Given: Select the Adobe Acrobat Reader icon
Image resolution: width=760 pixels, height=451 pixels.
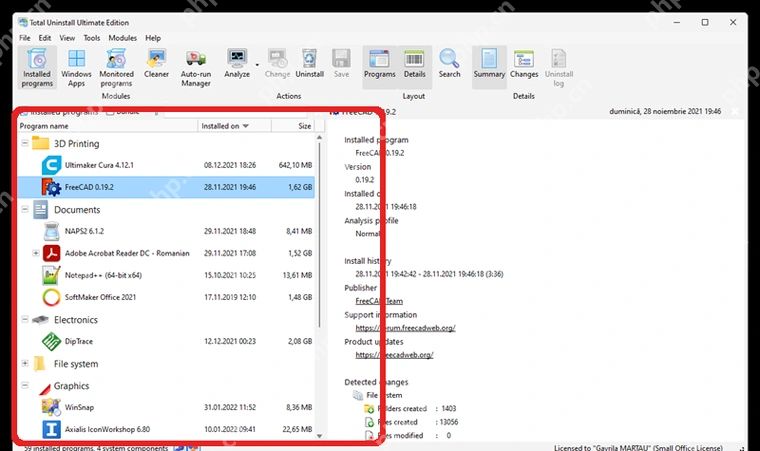Looking at the screenshot, I should click(51, 253).
